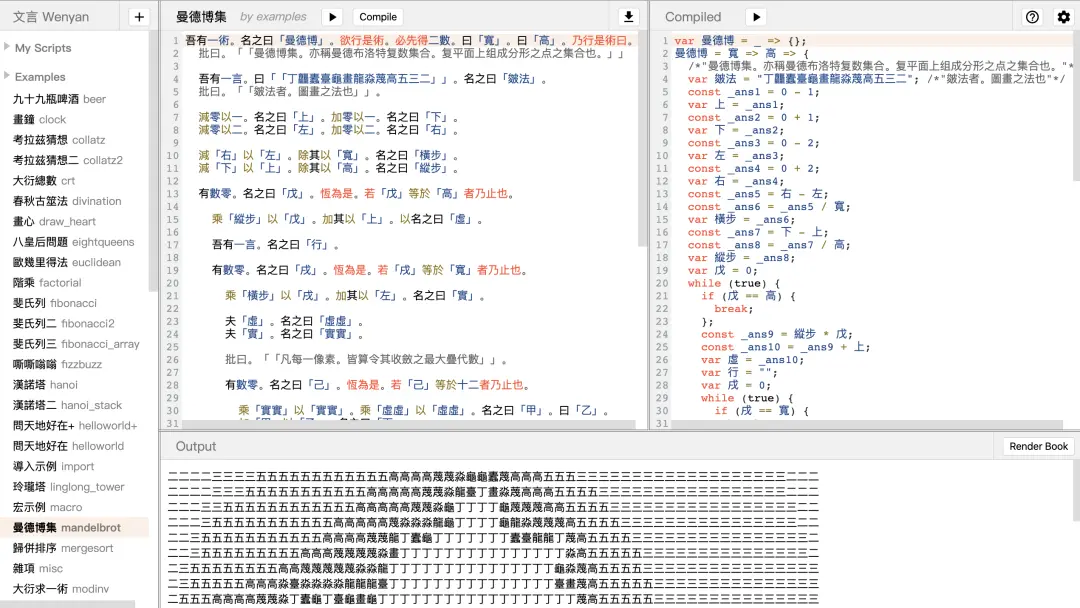Open the factorial example
Image resolution: width=1080 pixels, height=608 pixels.
point(74,282)
